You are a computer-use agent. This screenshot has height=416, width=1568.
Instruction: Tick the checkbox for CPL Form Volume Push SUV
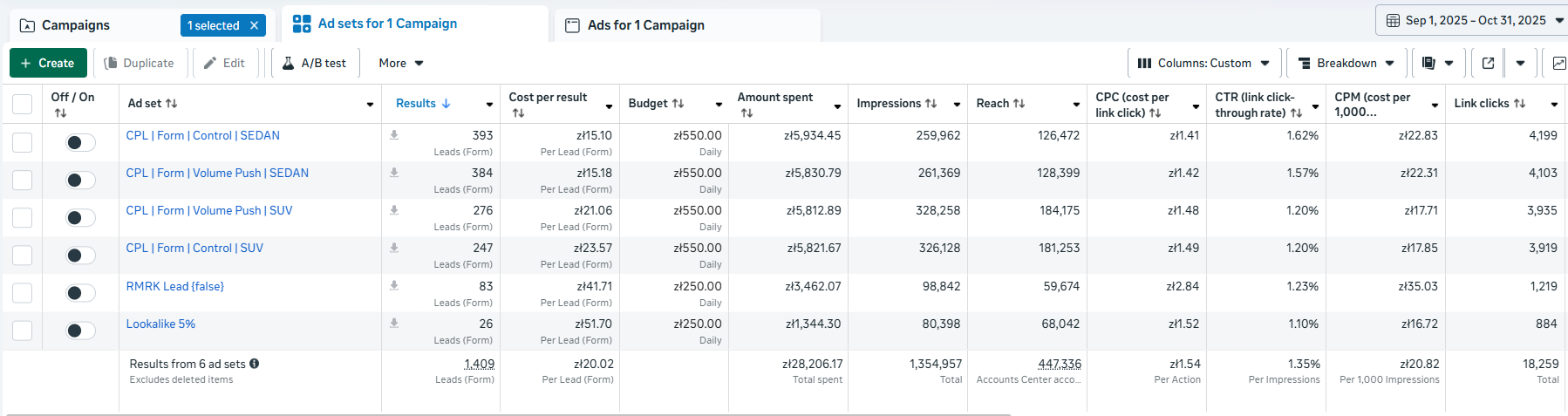click(x=23, y=217)
